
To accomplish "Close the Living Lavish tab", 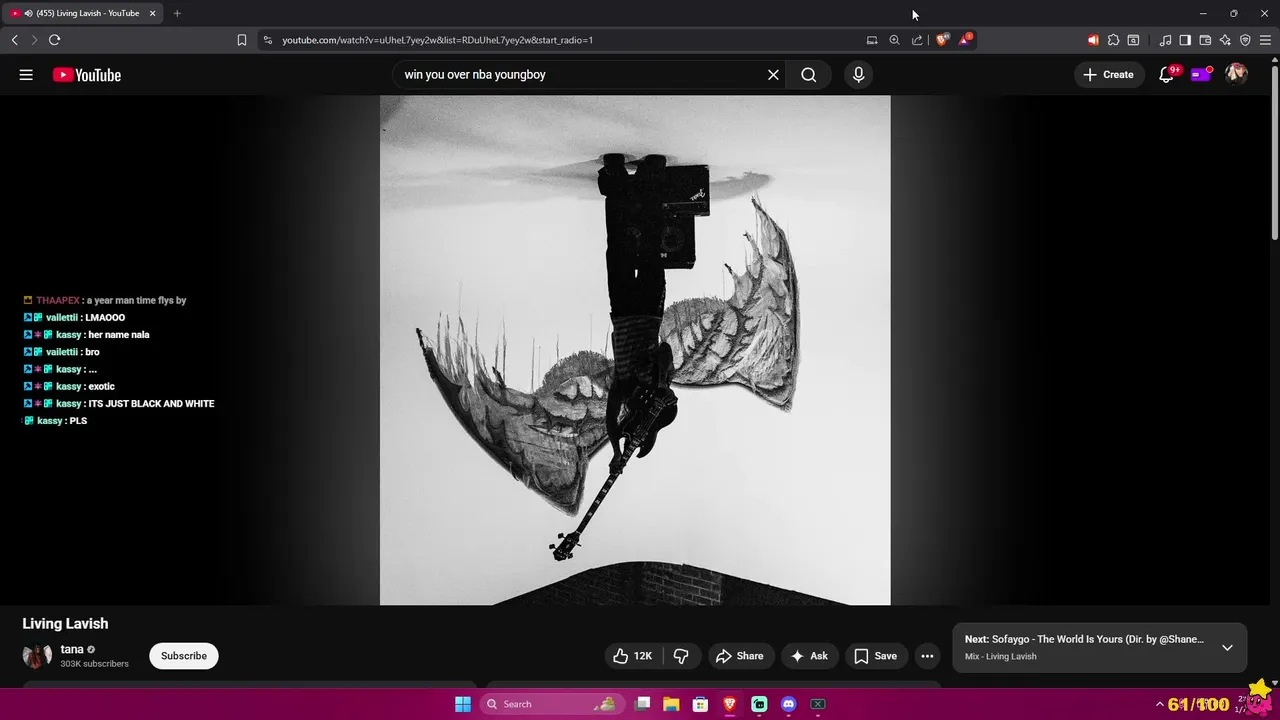I will (152, 13).
